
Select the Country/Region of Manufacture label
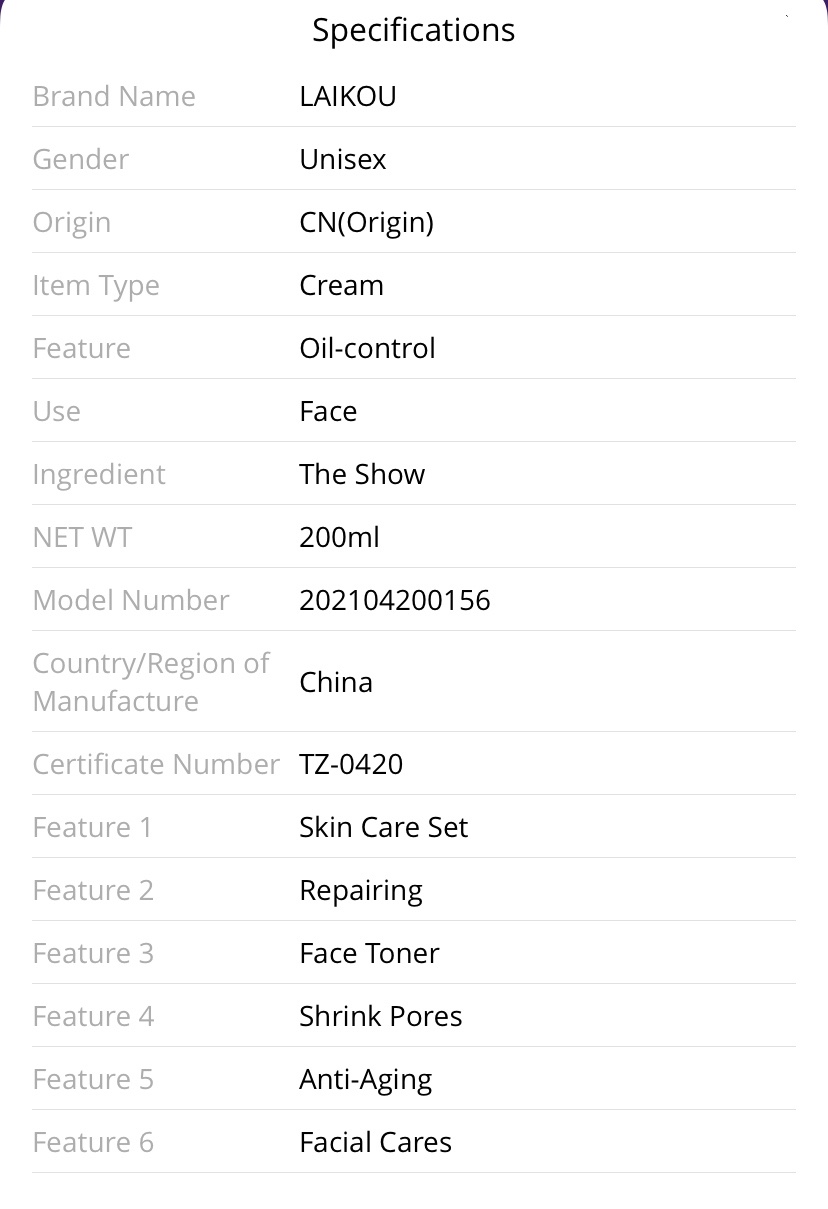click(x=151, y=682)
